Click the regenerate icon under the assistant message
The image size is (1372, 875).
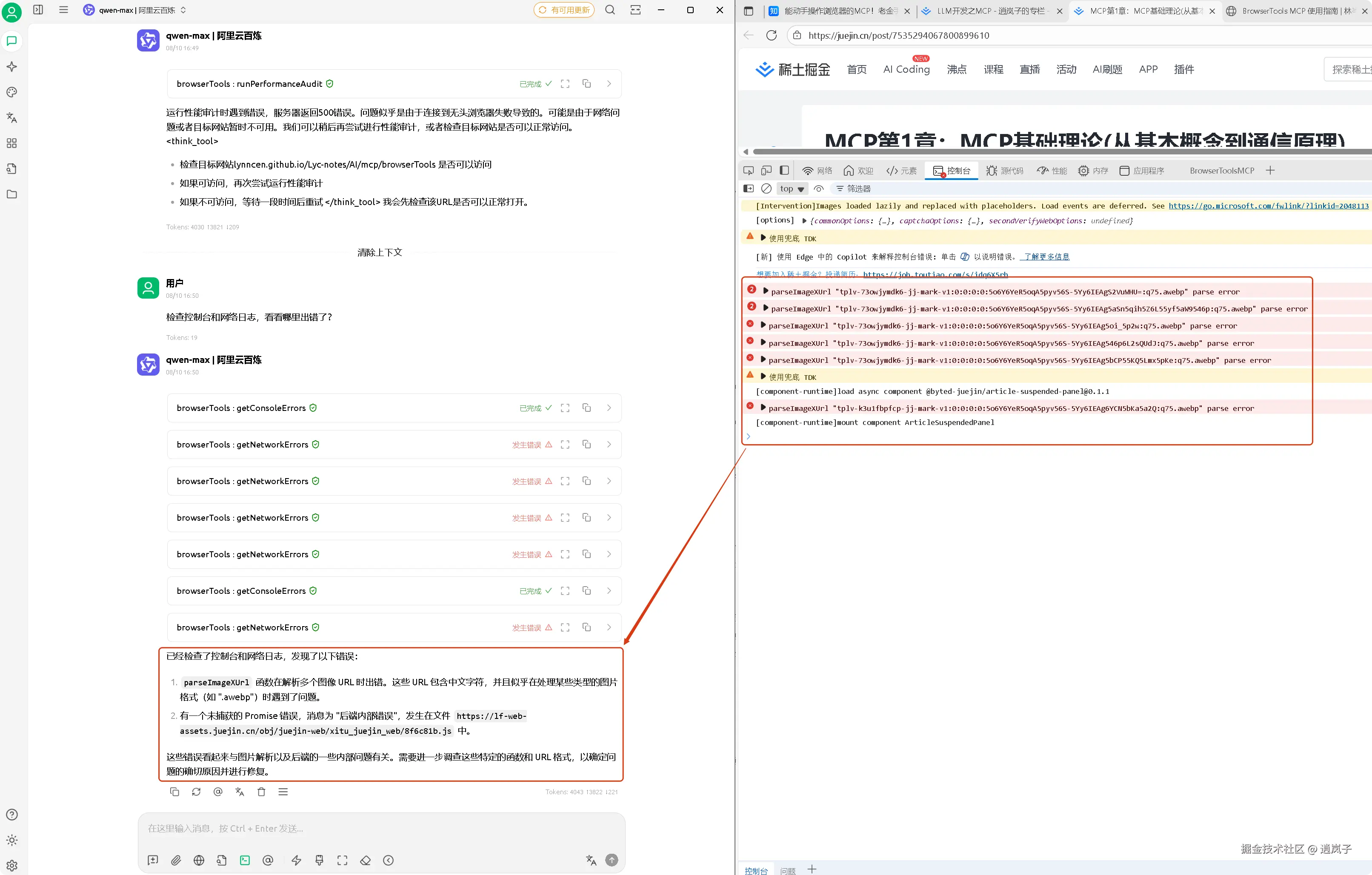click(x=197, y=792)
